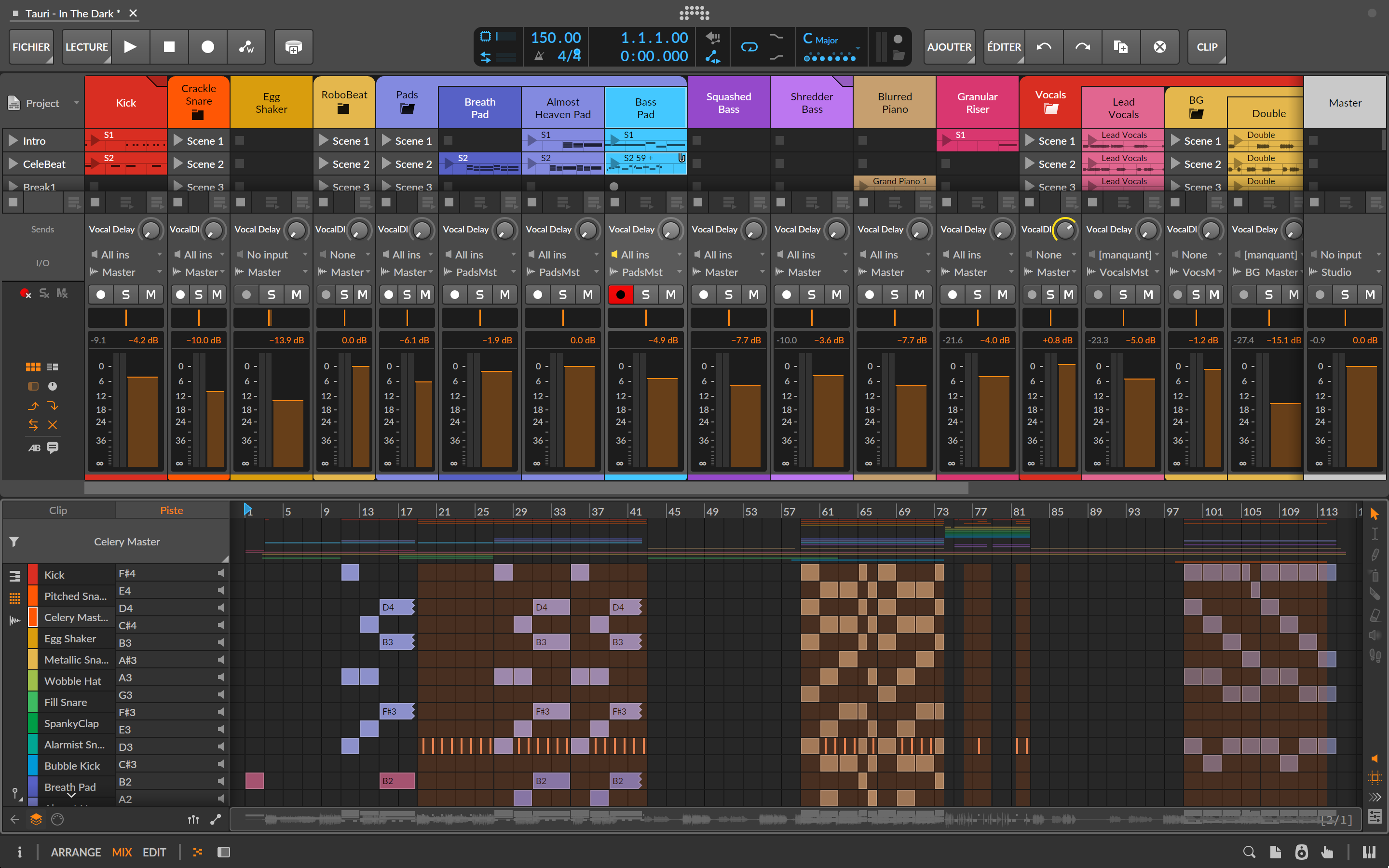Click the metronome icon in the transport bar

[538, 56]
